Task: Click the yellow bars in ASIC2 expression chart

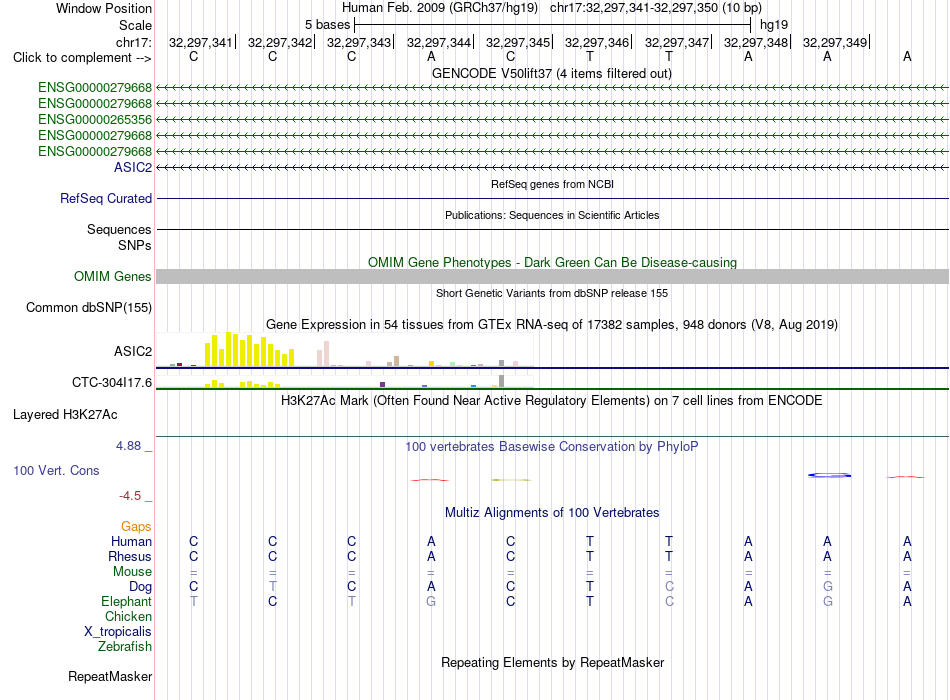Action: (250, 350)
